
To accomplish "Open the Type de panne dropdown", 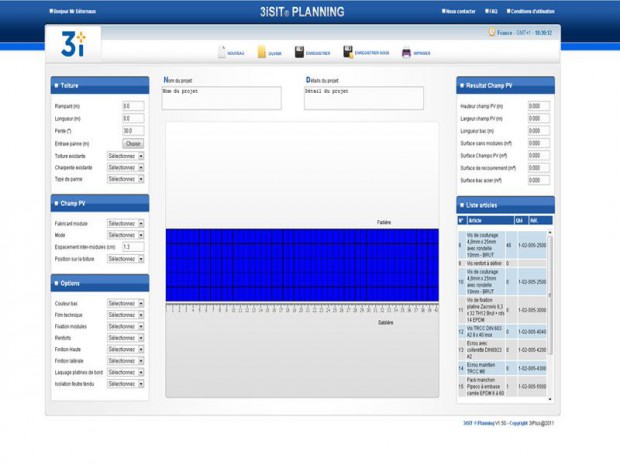I will [x=125, y=179].
